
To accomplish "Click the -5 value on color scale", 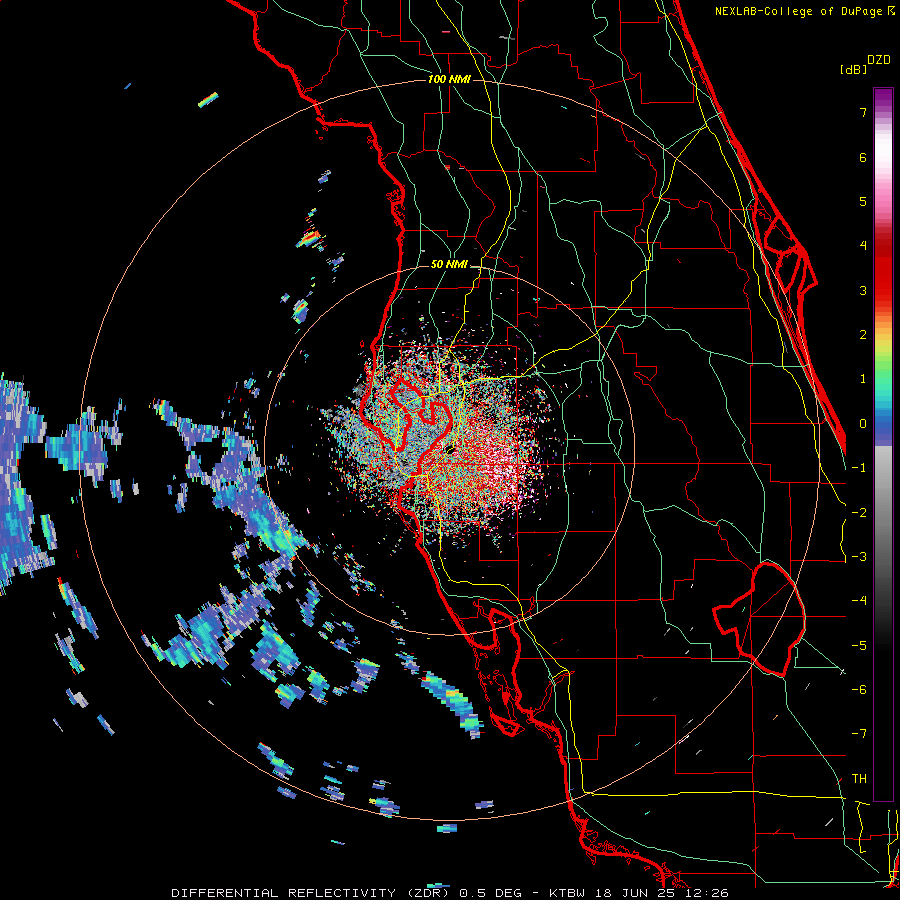I will (859, 646).
